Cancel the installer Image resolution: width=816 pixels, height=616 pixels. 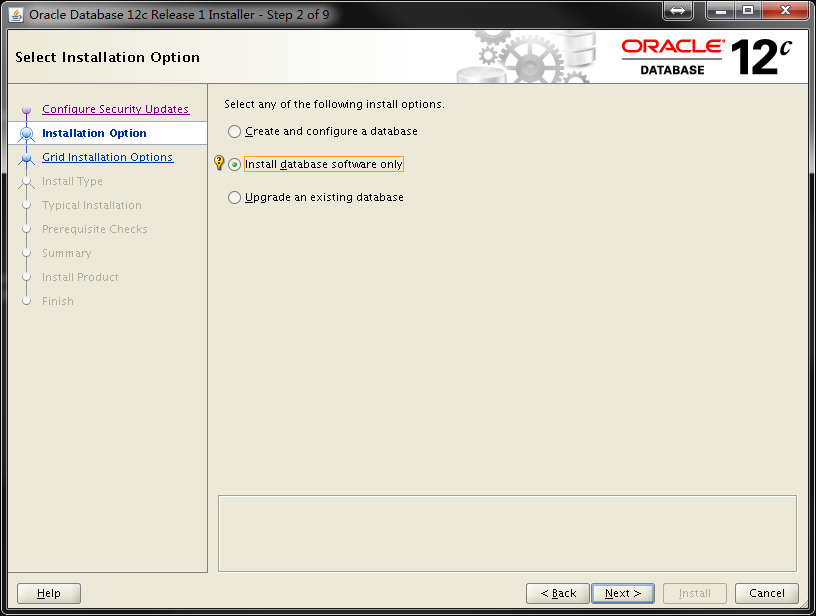[767, 593]
